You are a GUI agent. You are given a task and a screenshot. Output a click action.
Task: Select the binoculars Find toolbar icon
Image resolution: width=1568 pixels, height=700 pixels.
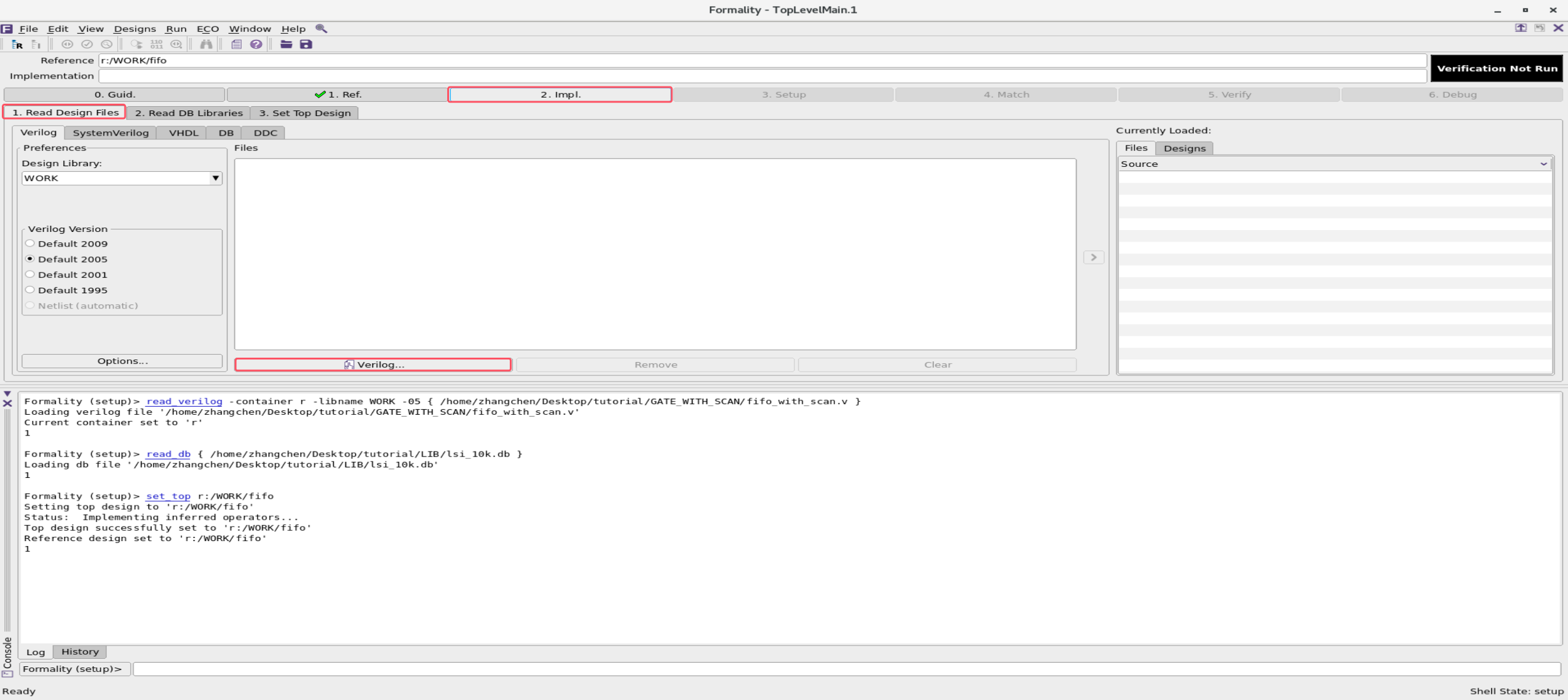tap(206, 44)
